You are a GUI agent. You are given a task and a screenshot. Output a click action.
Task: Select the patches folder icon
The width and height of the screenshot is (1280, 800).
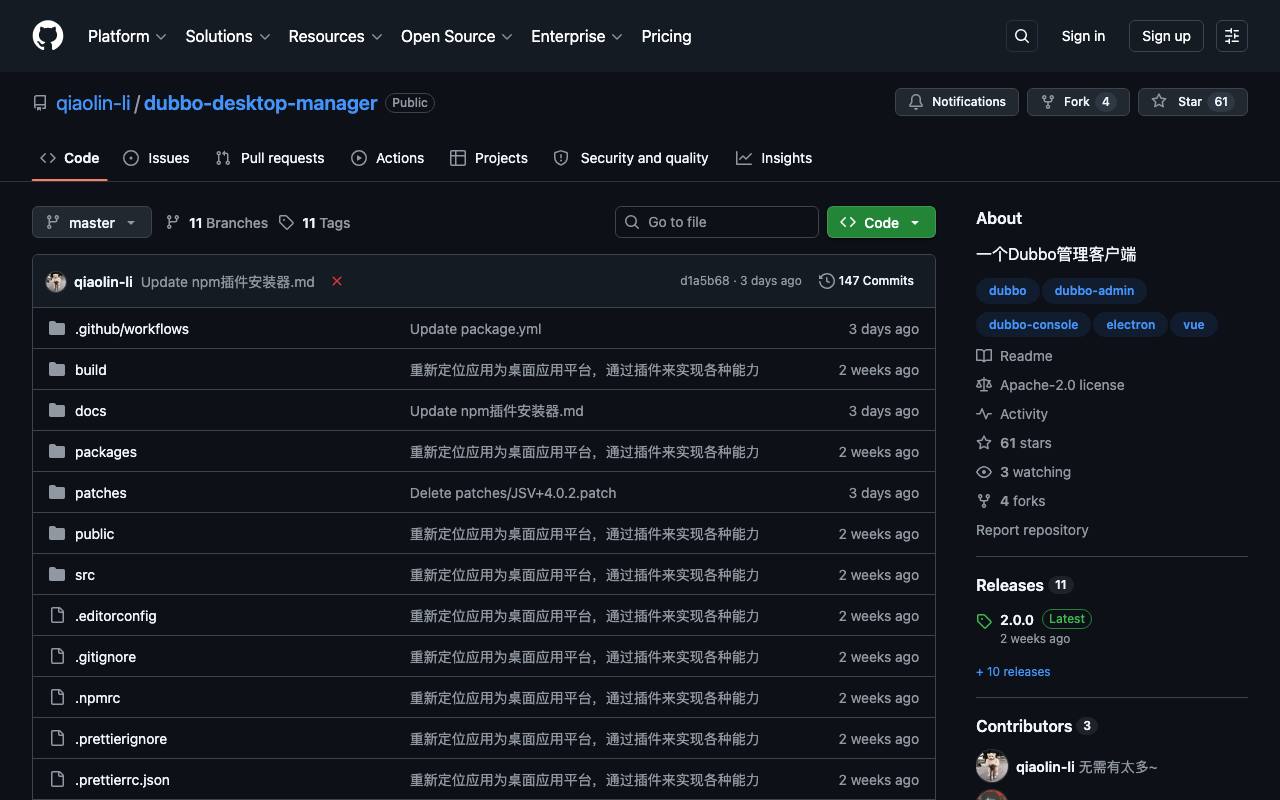coord(57,492)
